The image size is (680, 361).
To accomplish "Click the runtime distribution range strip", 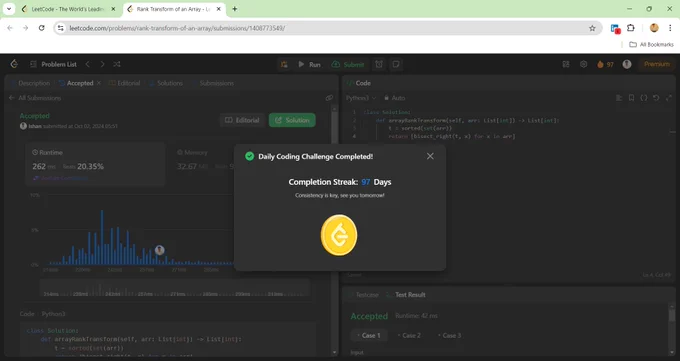I will (x=174, y=288).
